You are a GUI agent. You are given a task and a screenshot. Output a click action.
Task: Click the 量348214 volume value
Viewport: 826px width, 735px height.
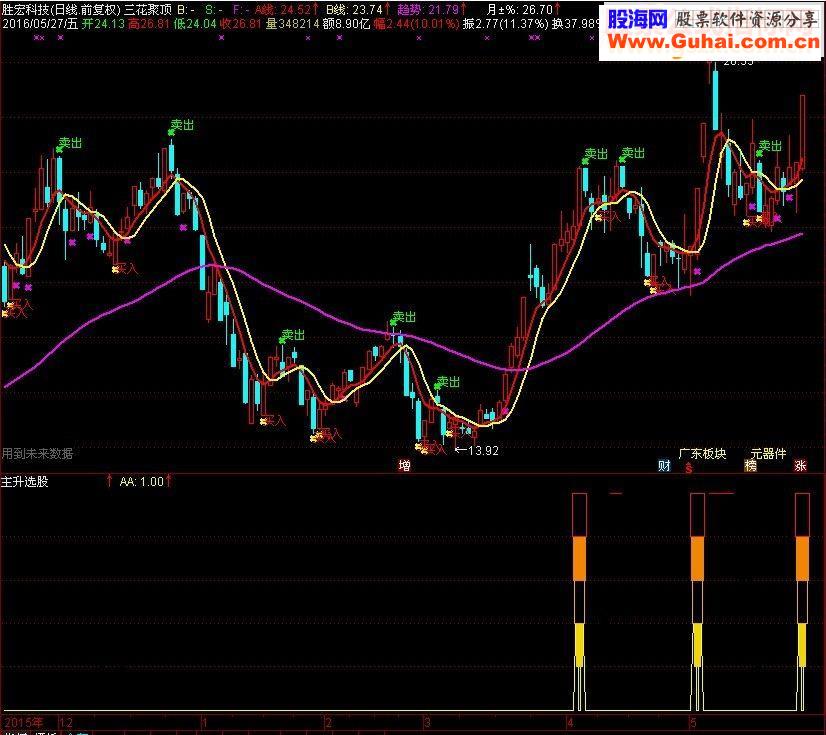click(292, 24)
